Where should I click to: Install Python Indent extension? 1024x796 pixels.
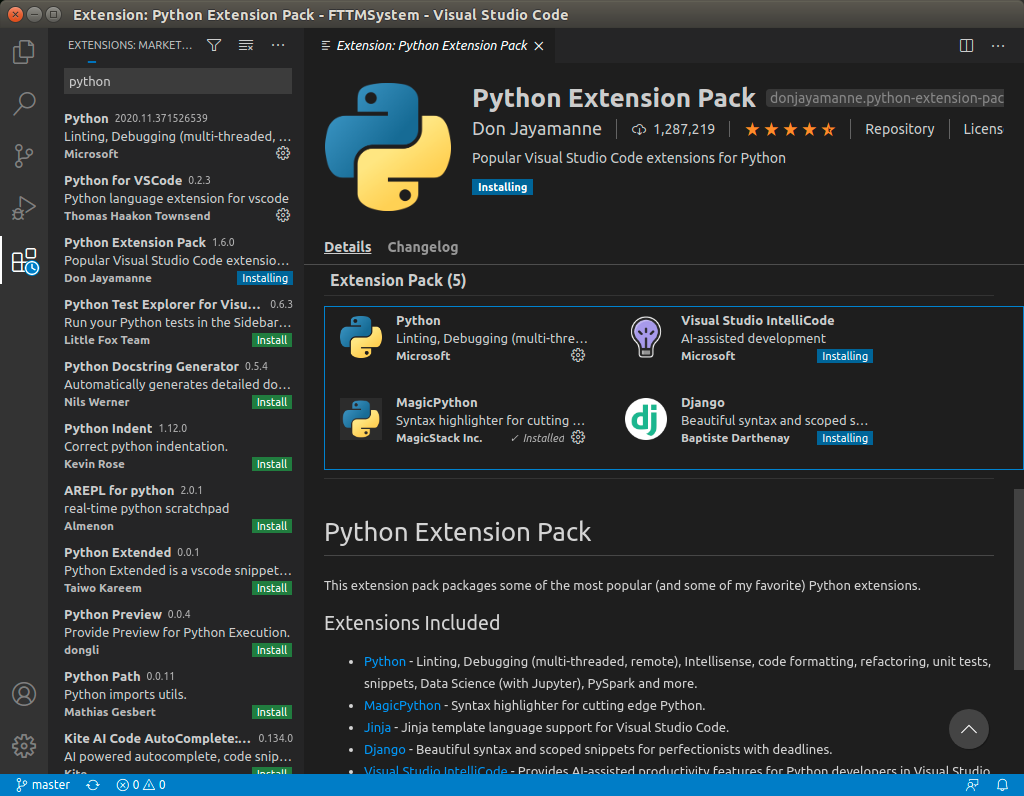click(x=272, y=464)
